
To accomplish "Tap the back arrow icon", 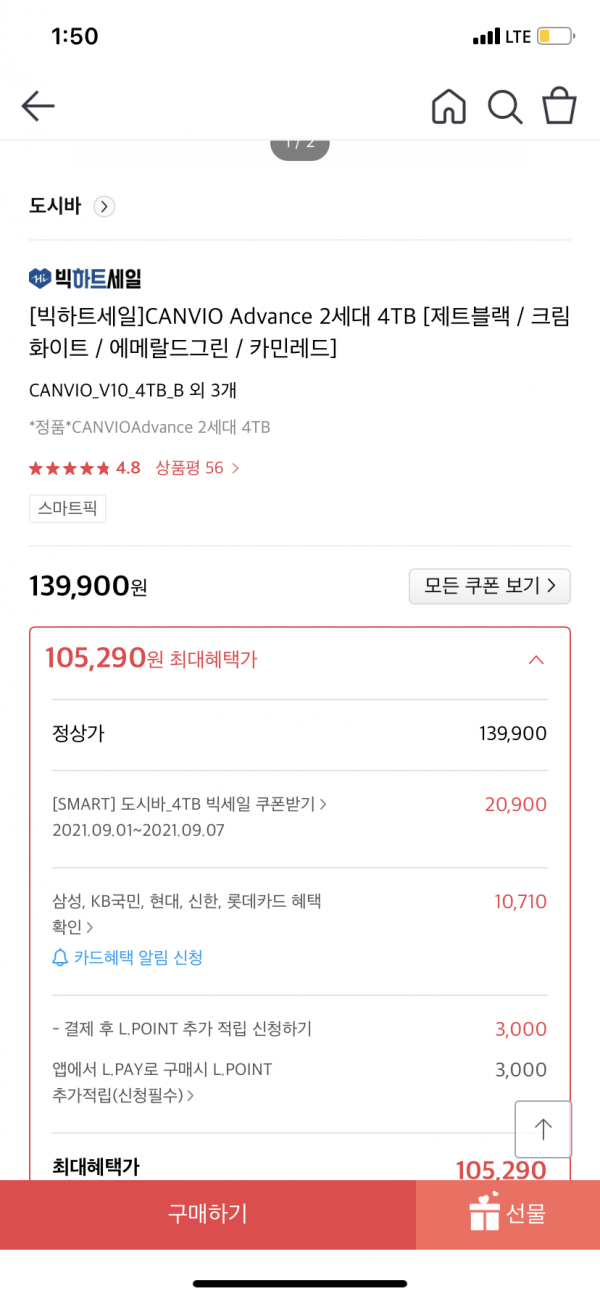I will [x=38, y=106].
